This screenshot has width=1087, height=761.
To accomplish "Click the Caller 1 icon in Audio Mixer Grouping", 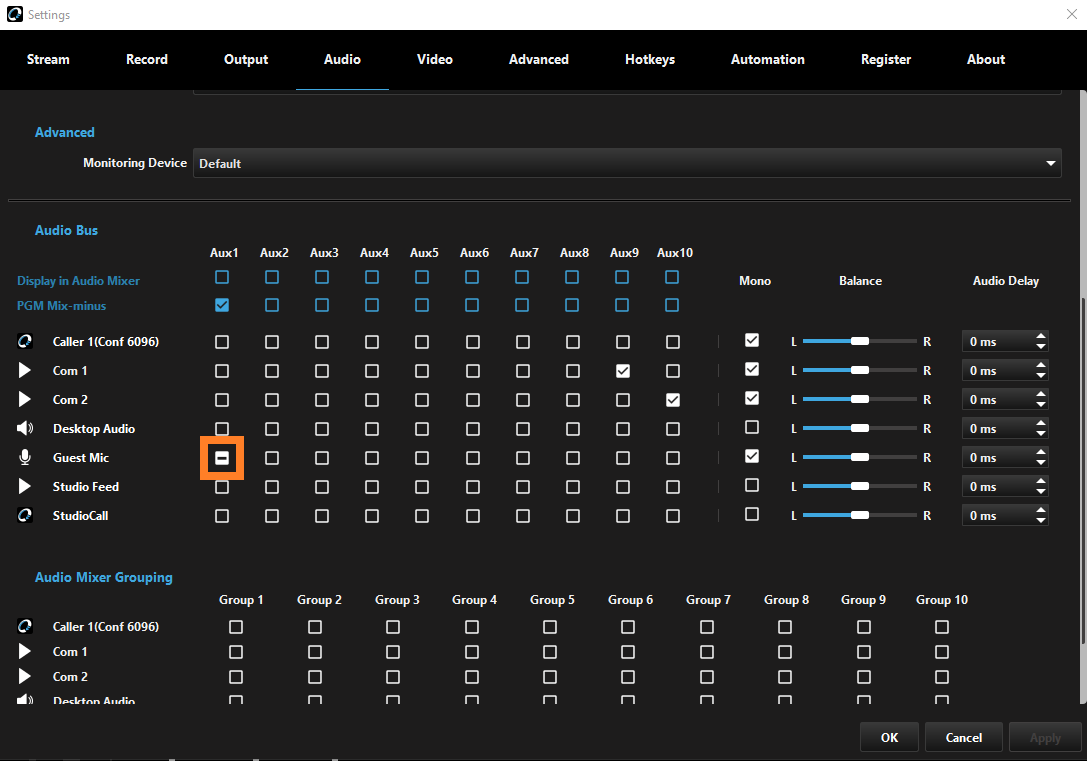I will click(25, 627).
